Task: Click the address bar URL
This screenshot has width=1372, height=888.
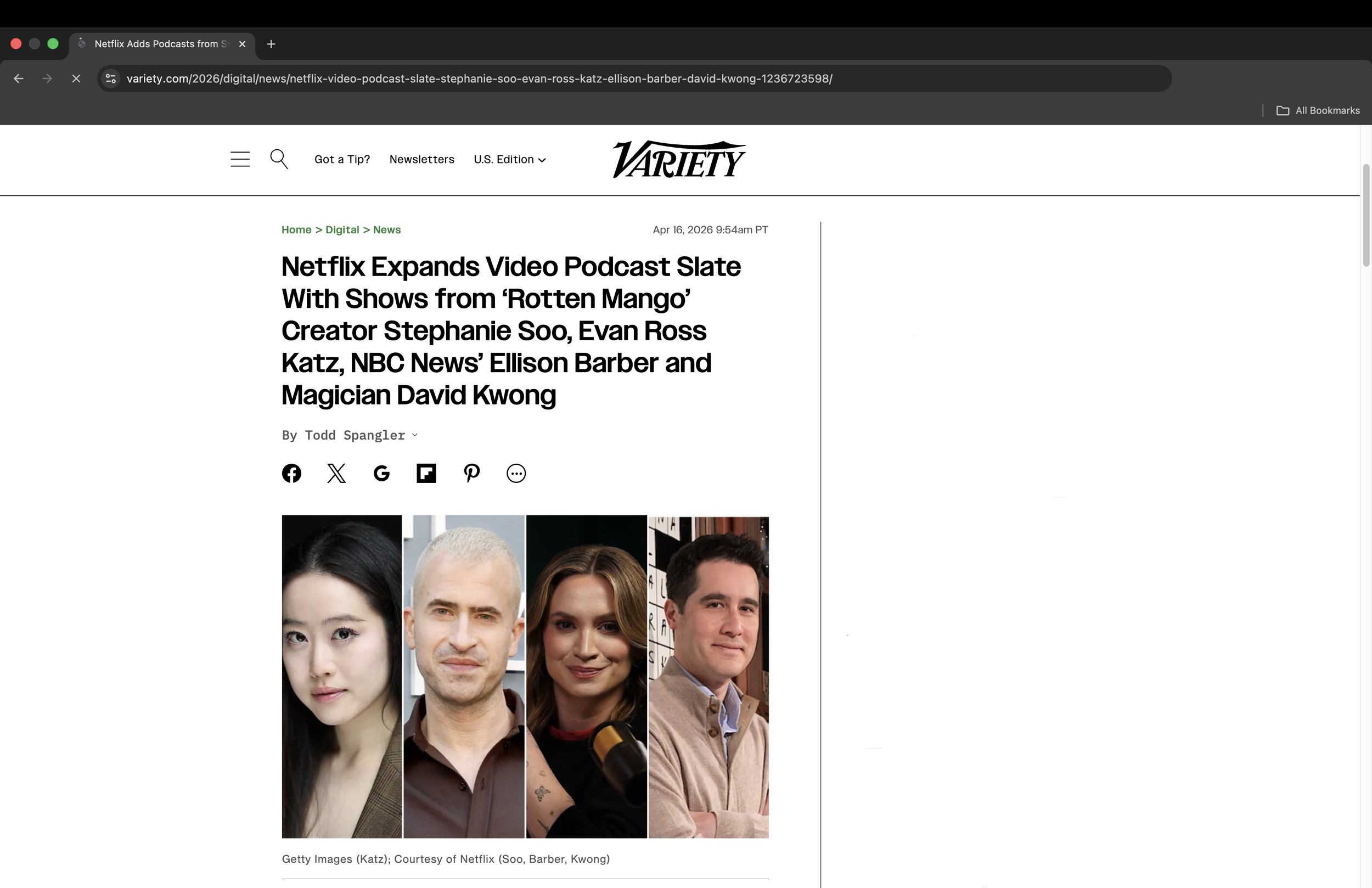Action: [480, 78]
